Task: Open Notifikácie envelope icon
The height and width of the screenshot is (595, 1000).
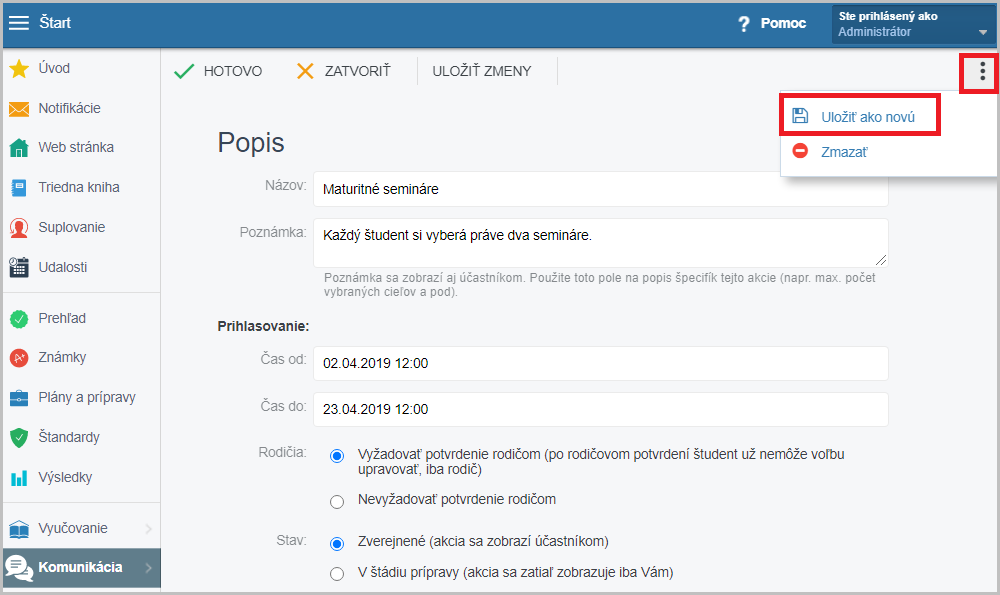Action: 19,109
